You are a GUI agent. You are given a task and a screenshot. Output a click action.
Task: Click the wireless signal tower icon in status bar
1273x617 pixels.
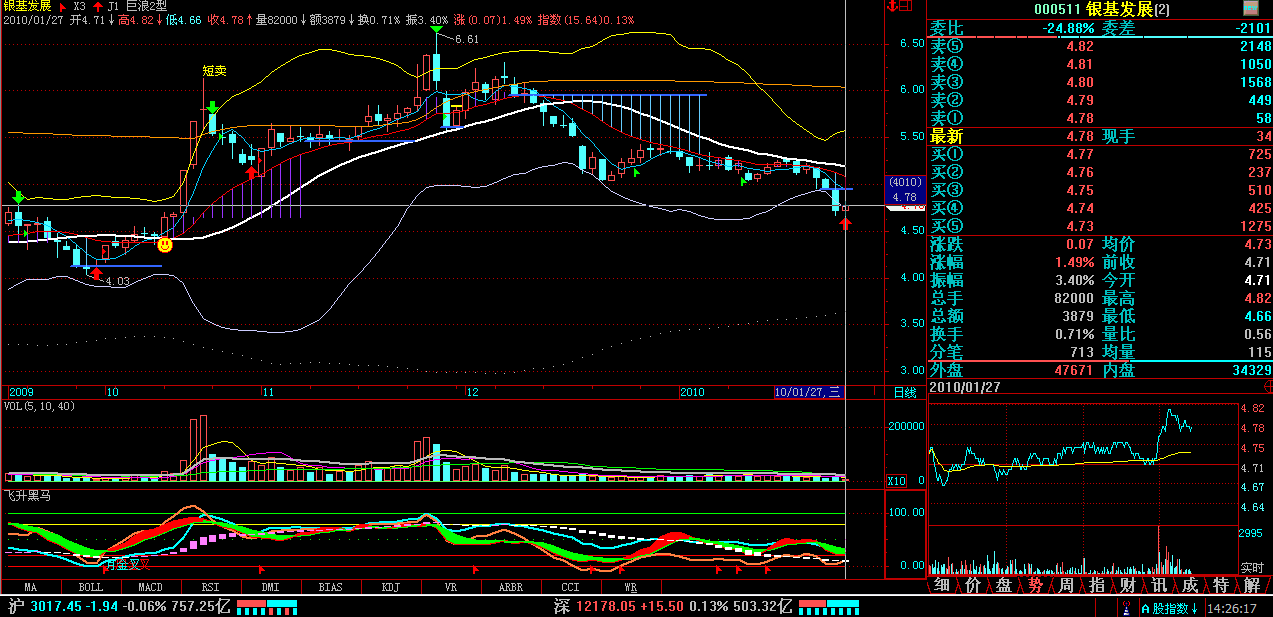[1127, 608]
